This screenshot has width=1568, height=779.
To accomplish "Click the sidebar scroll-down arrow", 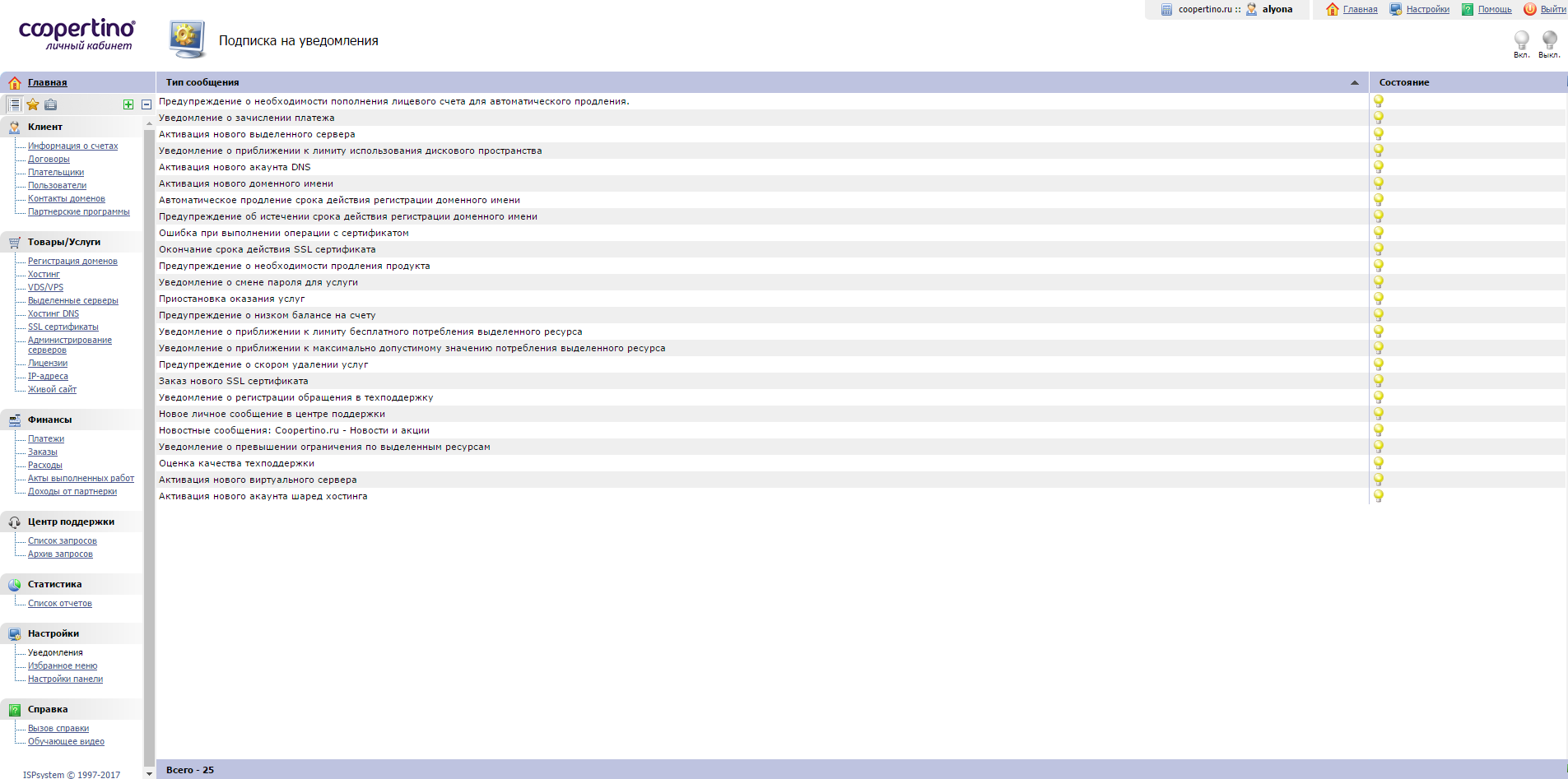I will 149,773.
